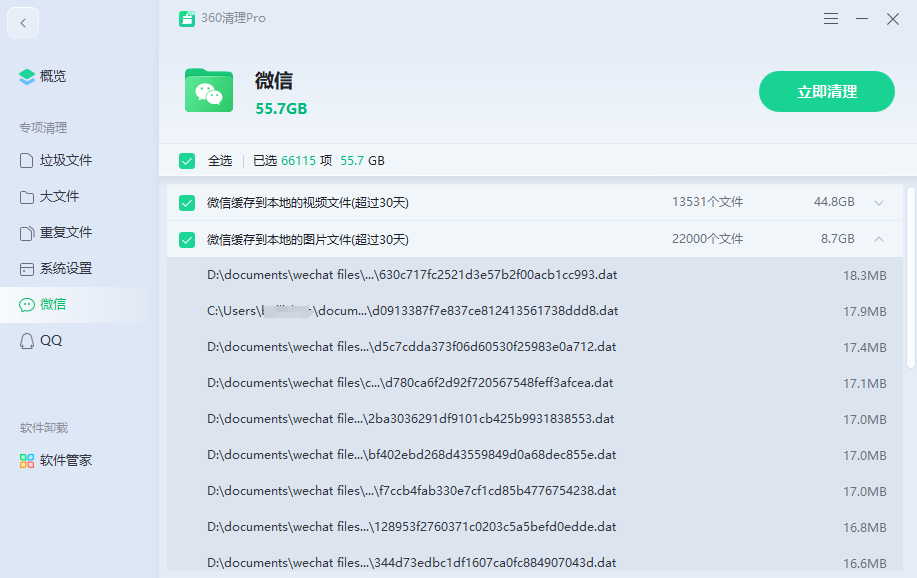Screen dimensions: 917x578
Task: Click the 17.4MB file size
Action: [x=864, y=348]
